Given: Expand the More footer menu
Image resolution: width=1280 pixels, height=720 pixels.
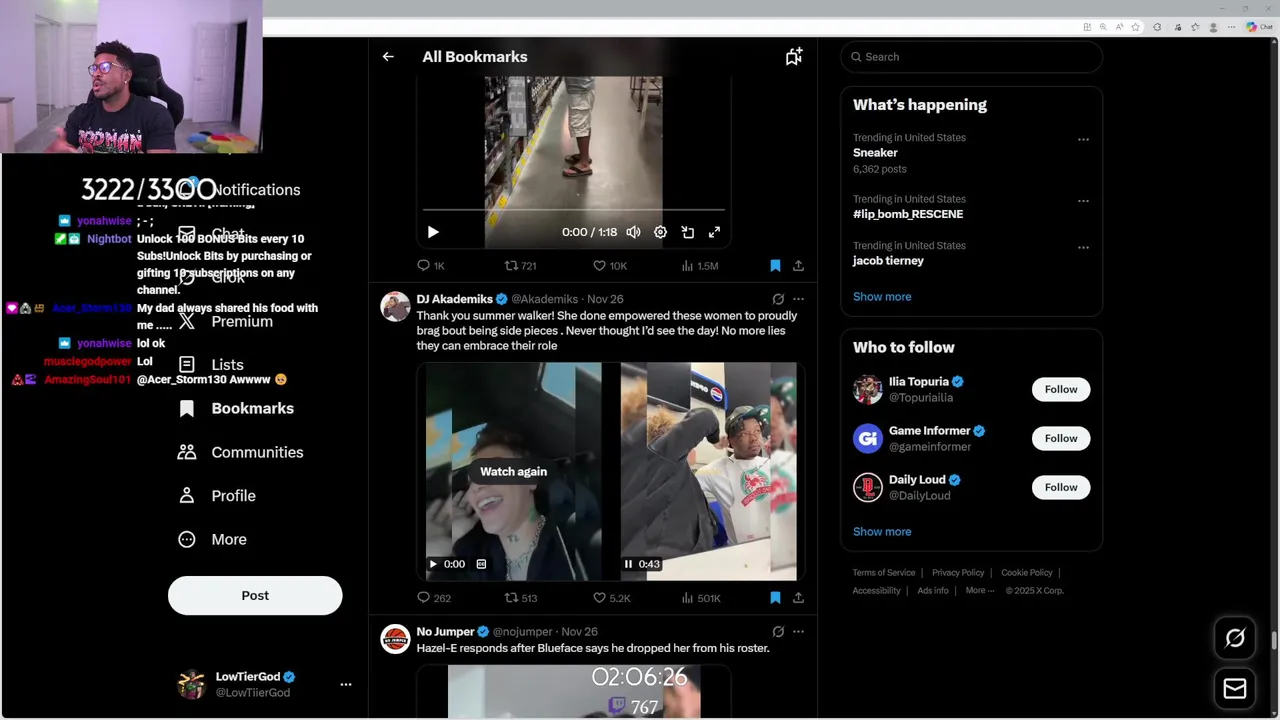Looking at the screenshot, I should click(980, 591).
